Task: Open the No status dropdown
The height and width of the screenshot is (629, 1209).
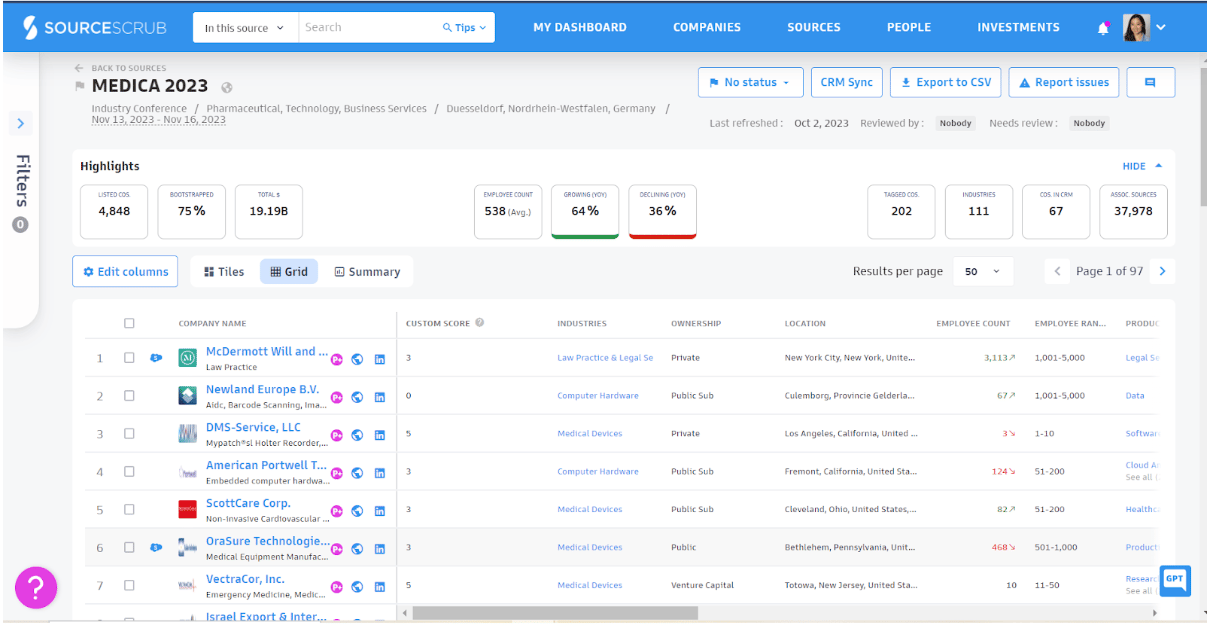Action: 749,83
